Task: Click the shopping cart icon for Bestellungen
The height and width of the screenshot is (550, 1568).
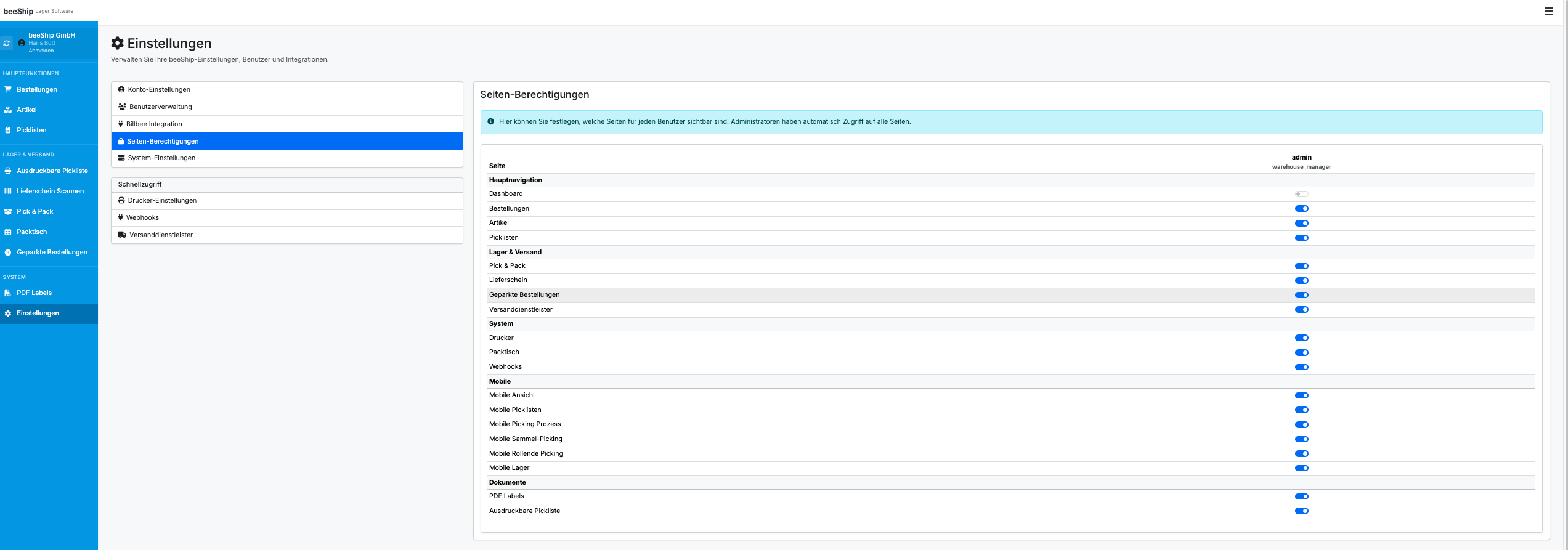Action: click(8, 89)
